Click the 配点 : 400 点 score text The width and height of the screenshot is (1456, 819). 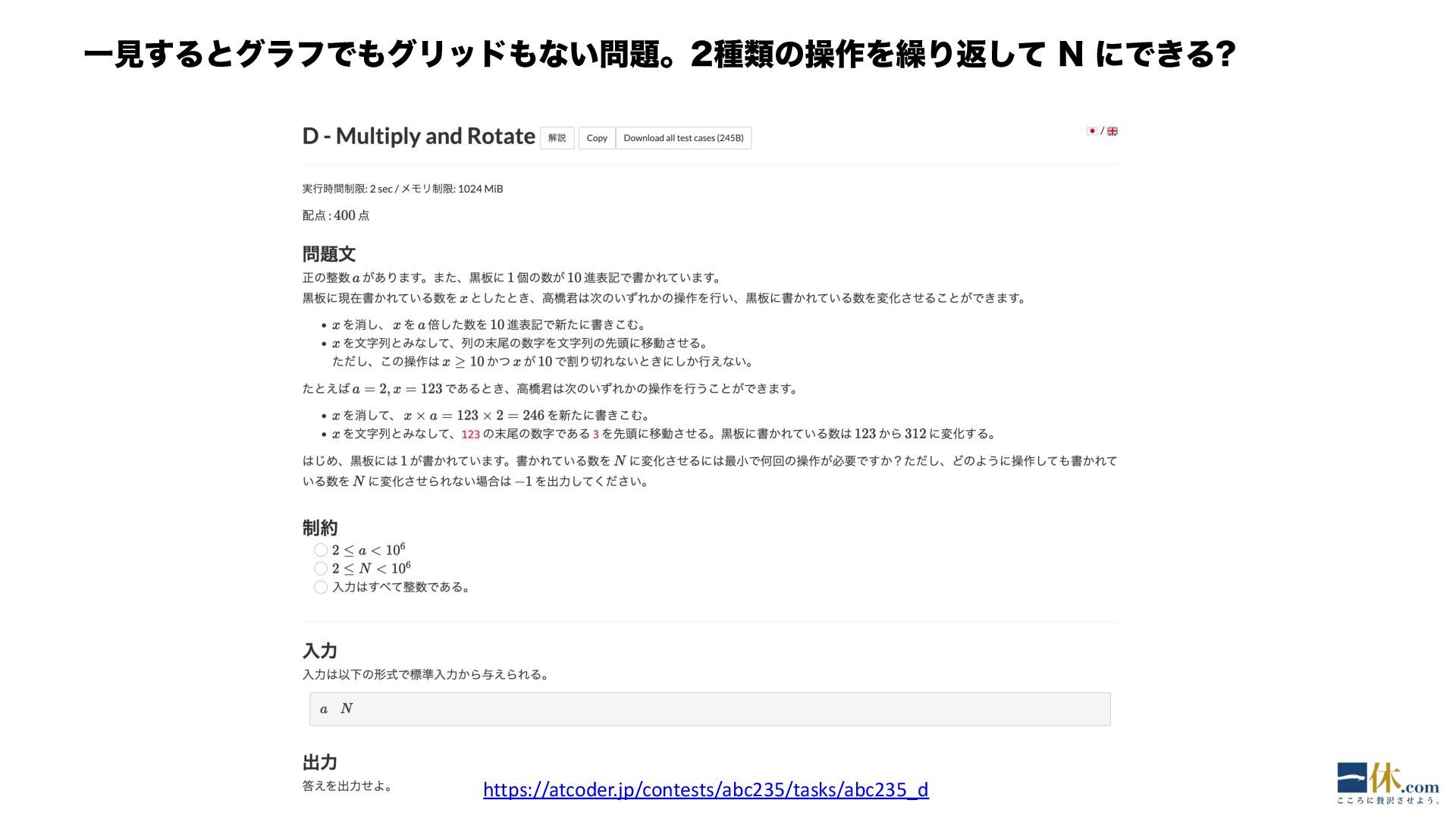[336, 215]
